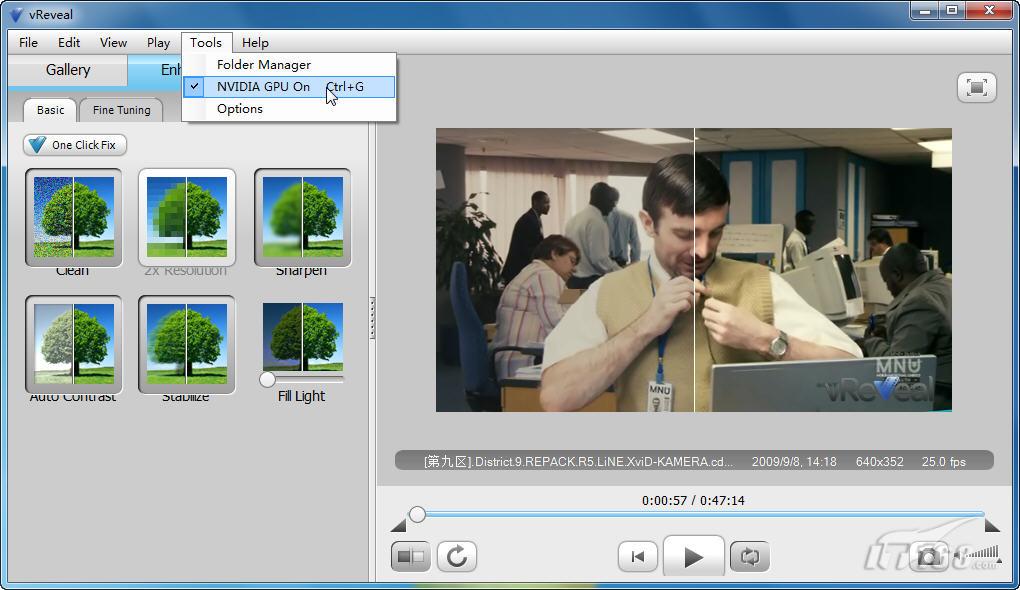Toggle the NVIDIA GPU On option
Viewport: 1020px width, 590px height.
pyautogui.click(x=289, y=87)
